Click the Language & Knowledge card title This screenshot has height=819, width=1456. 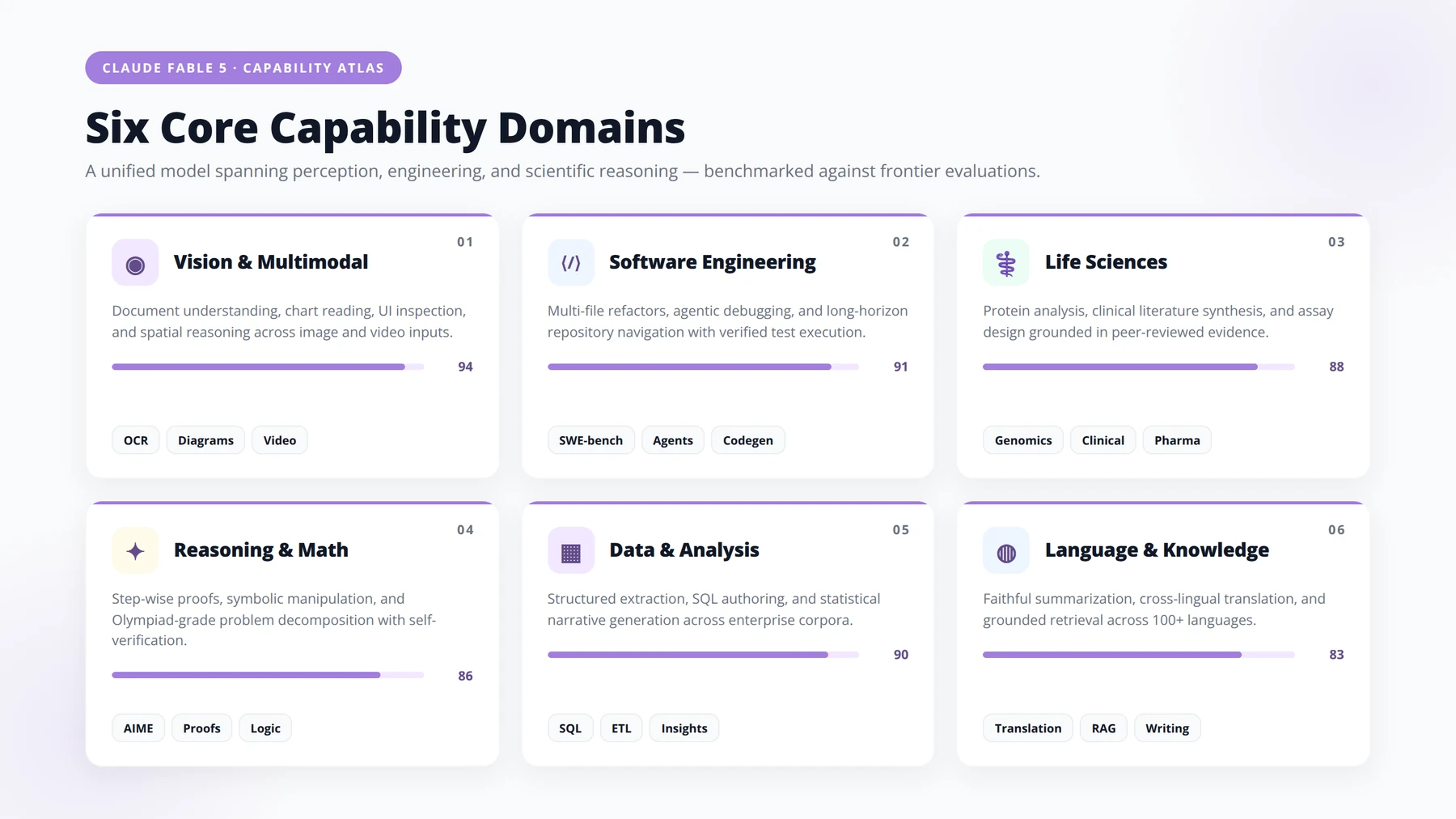(1157, 550)
